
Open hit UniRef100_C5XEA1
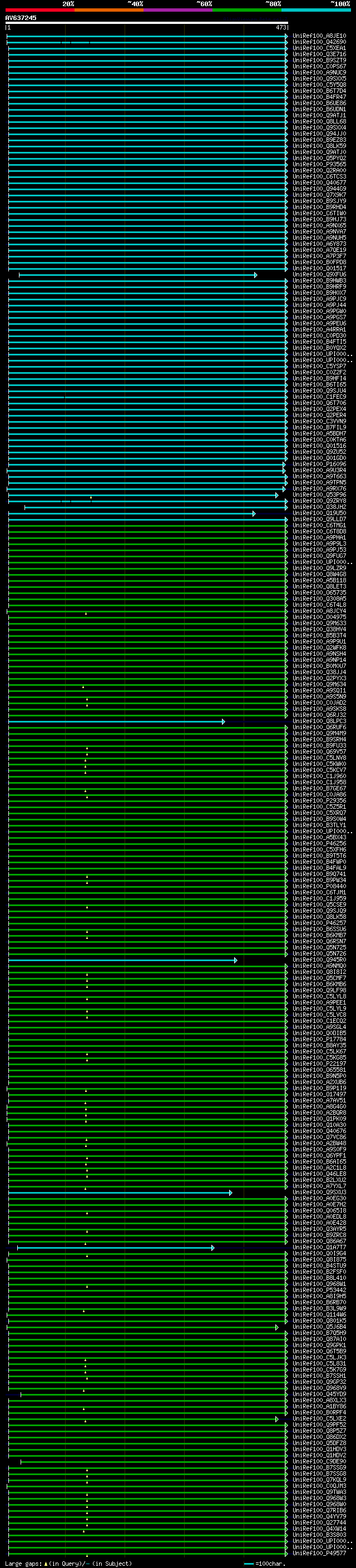point(319,48)
